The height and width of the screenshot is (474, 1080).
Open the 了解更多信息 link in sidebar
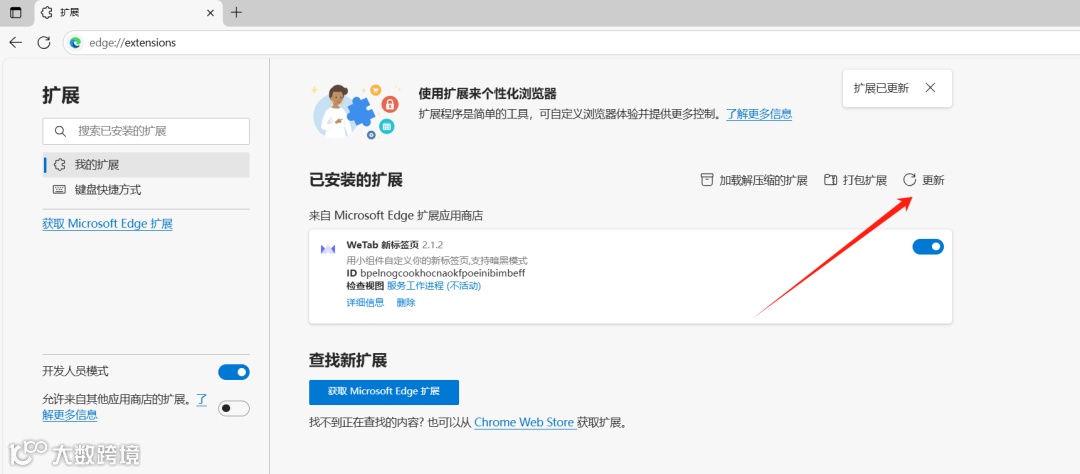click(70, 415)
